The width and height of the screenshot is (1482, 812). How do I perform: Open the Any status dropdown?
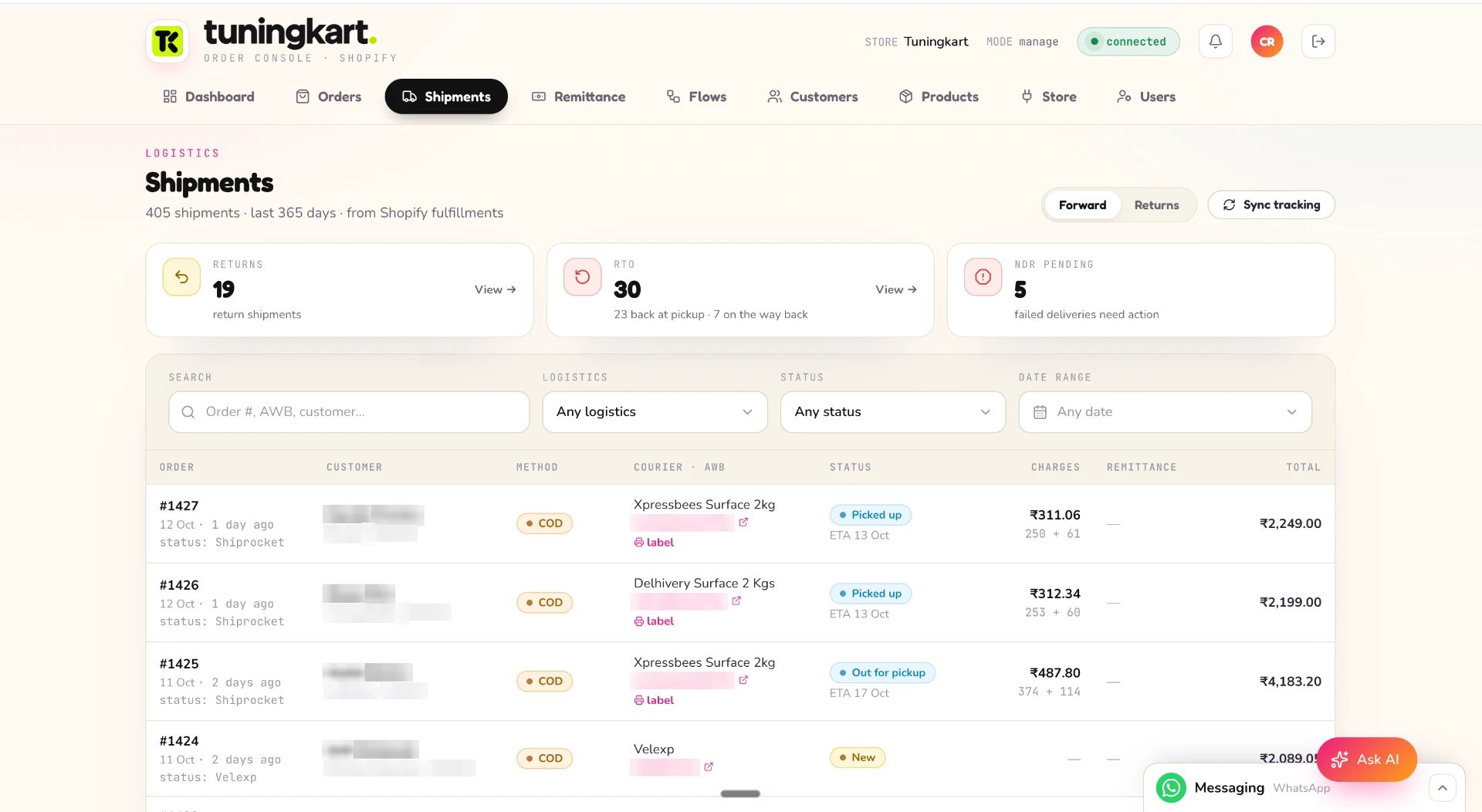pyautogui.click(x=892, y=412)
